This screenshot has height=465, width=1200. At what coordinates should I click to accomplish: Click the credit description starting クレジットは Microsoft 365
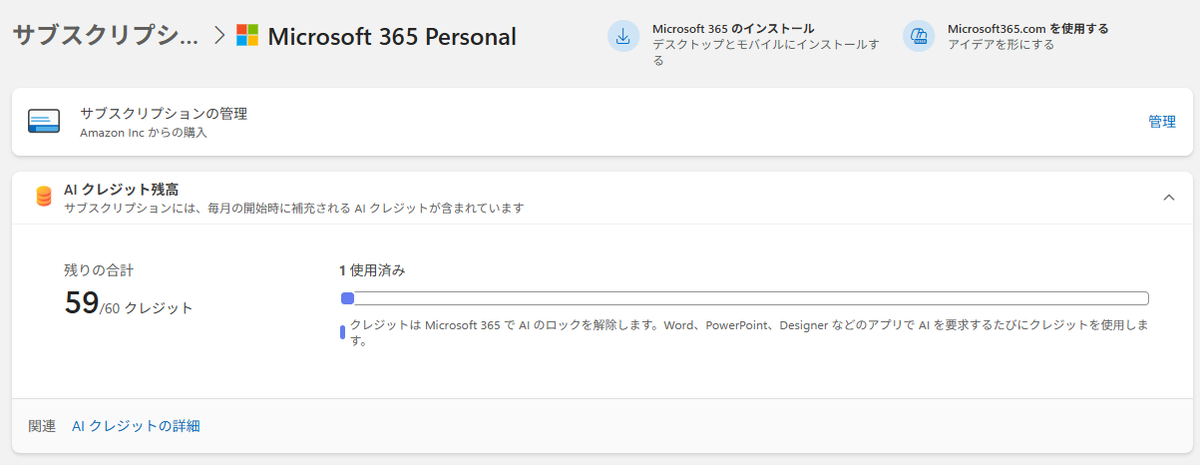750,333
